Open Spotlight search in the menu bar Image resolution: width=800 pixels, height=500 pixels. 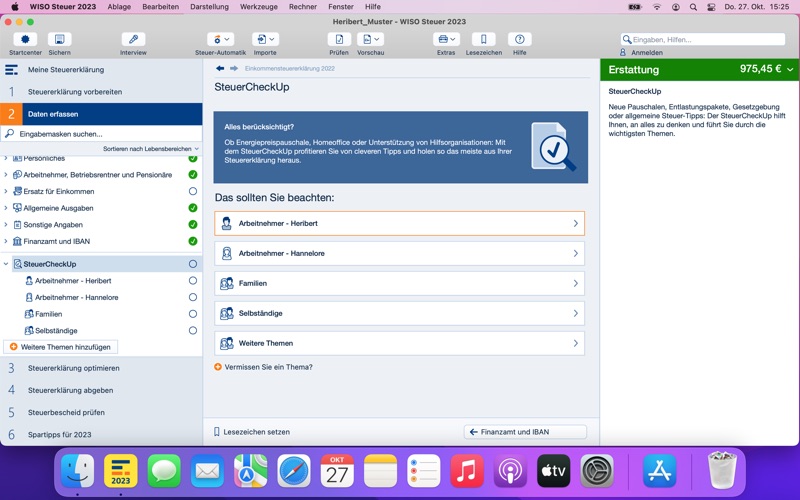[x=693, y=7]
